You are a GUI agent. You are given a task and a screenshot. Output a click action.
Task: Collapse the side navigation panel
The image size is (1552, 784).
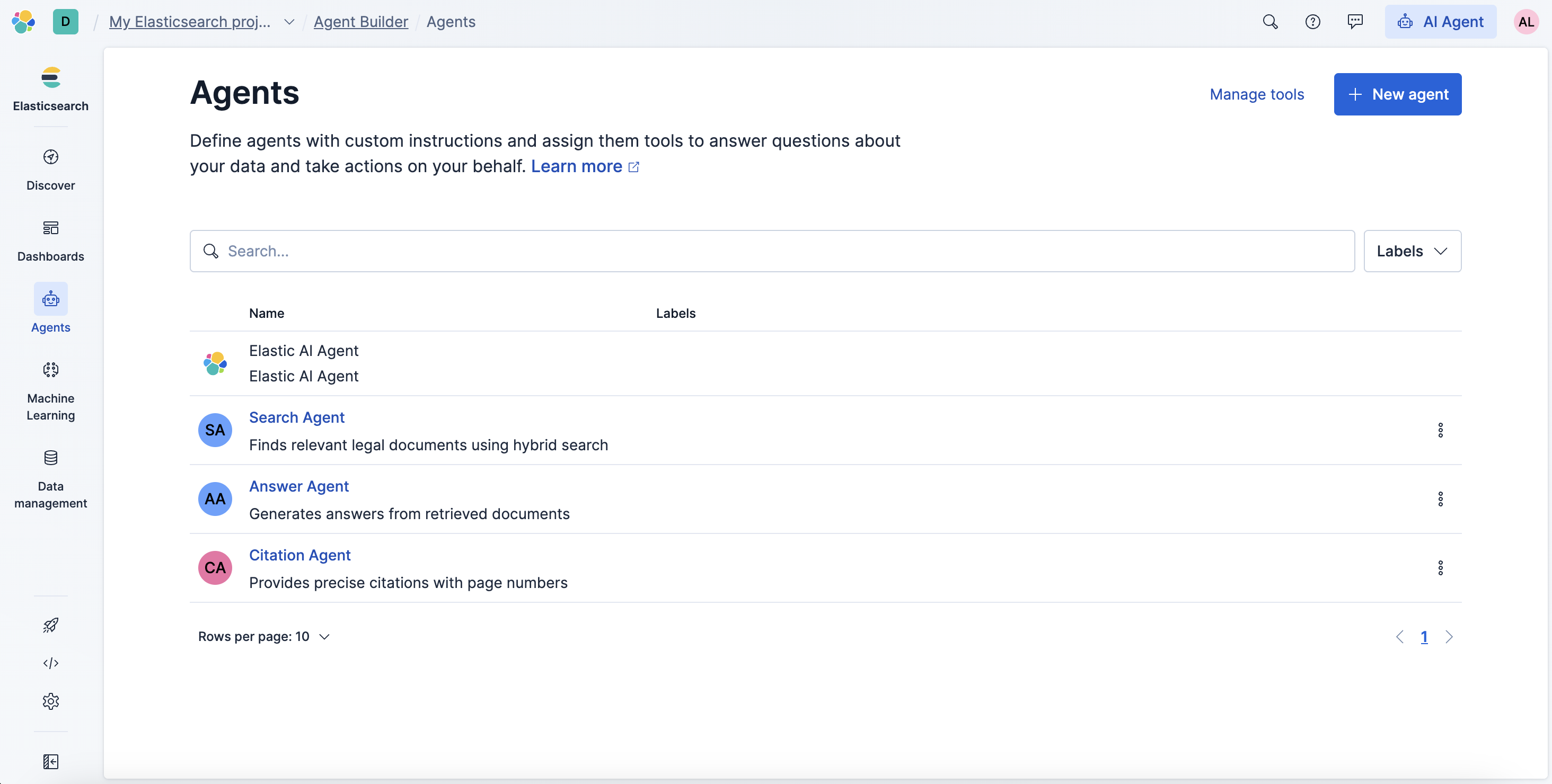pos(50,762)
